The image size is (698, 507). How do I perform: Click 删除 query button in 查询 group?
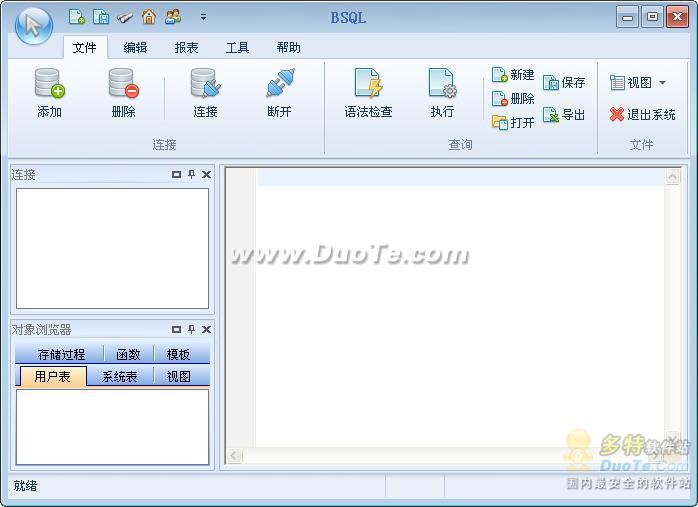point(513,98)
